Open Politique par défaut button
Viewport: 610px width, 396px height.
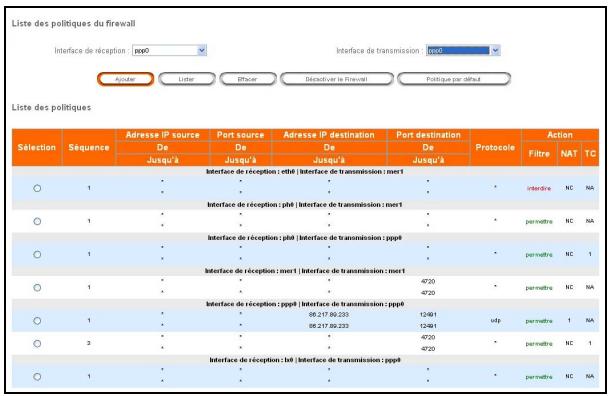tap(454, 79)
